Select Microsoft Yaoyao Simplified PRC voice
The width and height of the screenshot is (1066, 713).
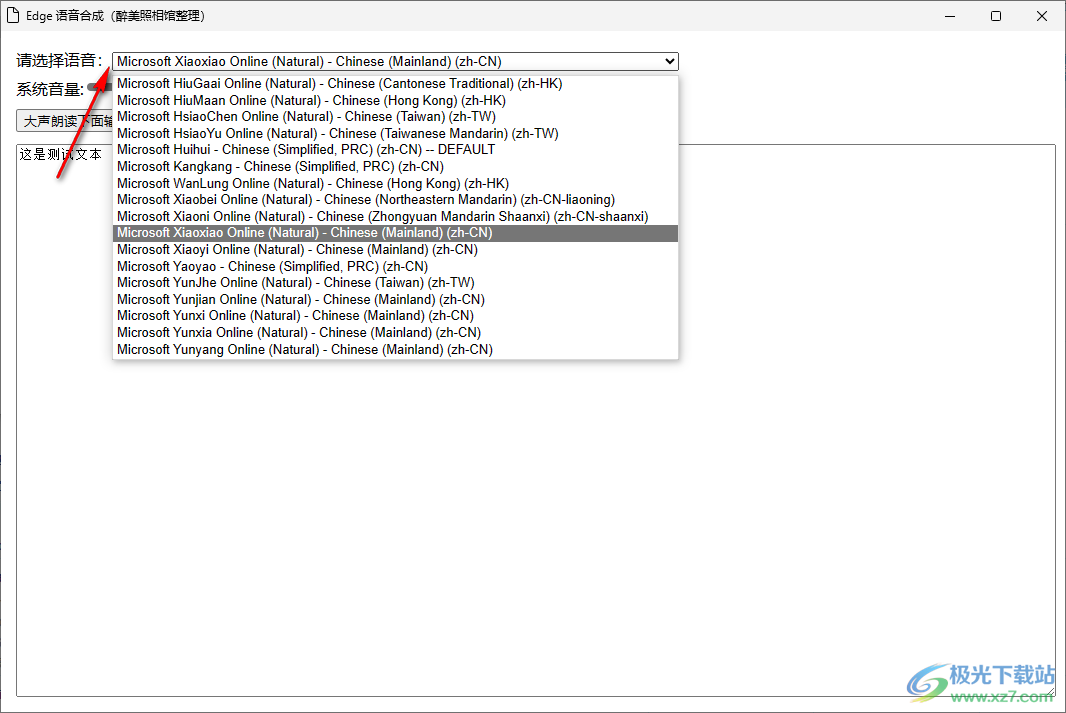click(x=395, y=266)
